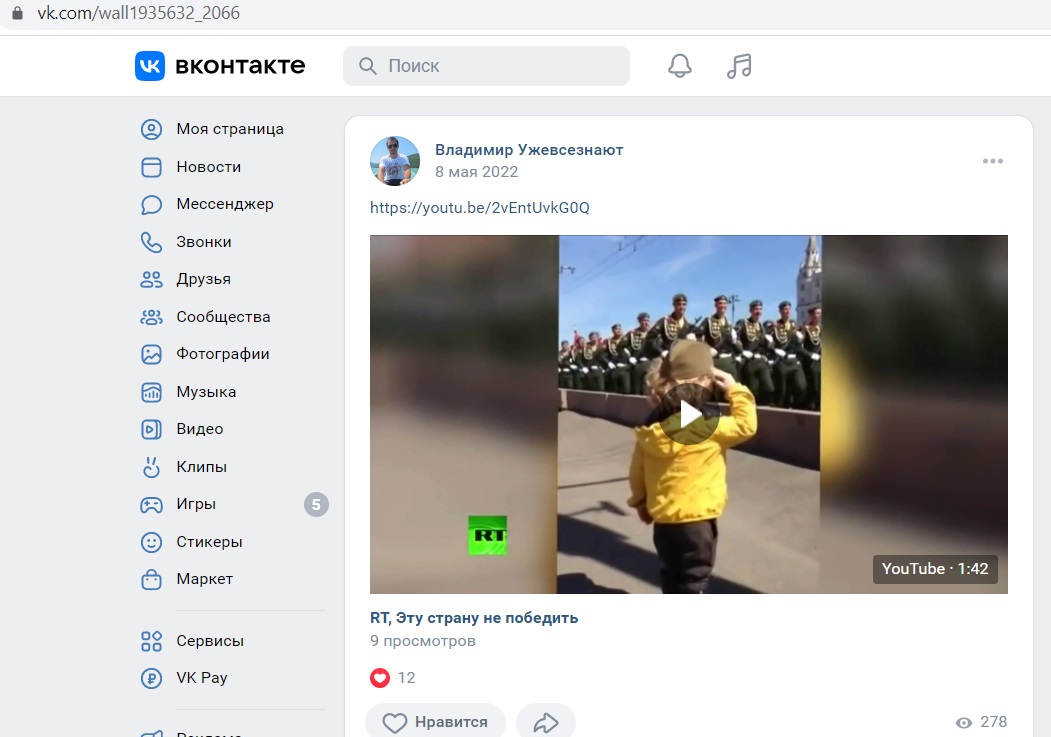This screenshot has height=737, width=1051.
Task: Click the Сообщества group icon
Action: click(x=151, y=317)
